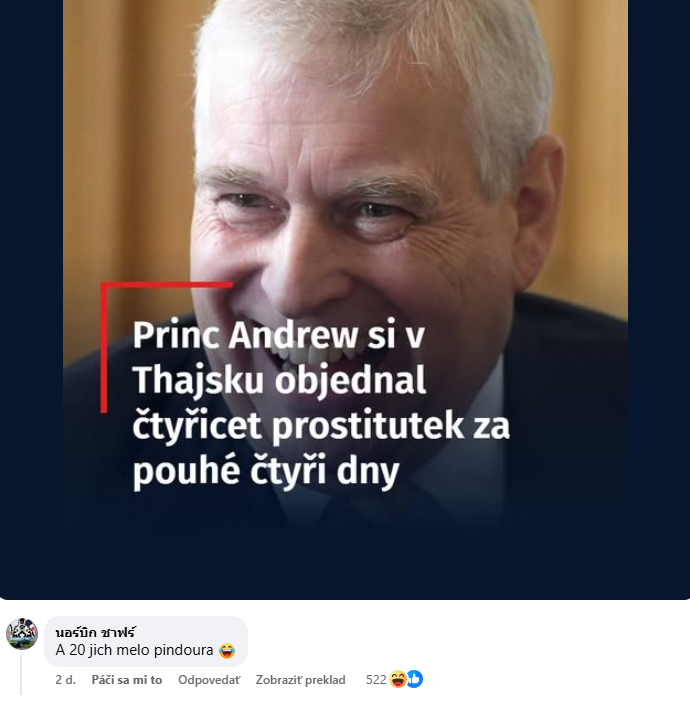Click headline line "pouhé čtyři dny"
Viewport: 690px width, 704px height.
[266, 471]
